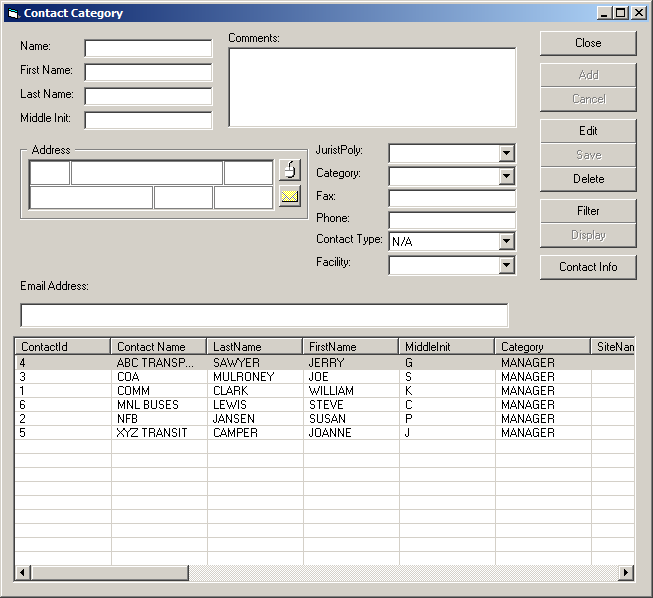Click the Contact Info button
The image size is (653, 598).
click(588, 267)
